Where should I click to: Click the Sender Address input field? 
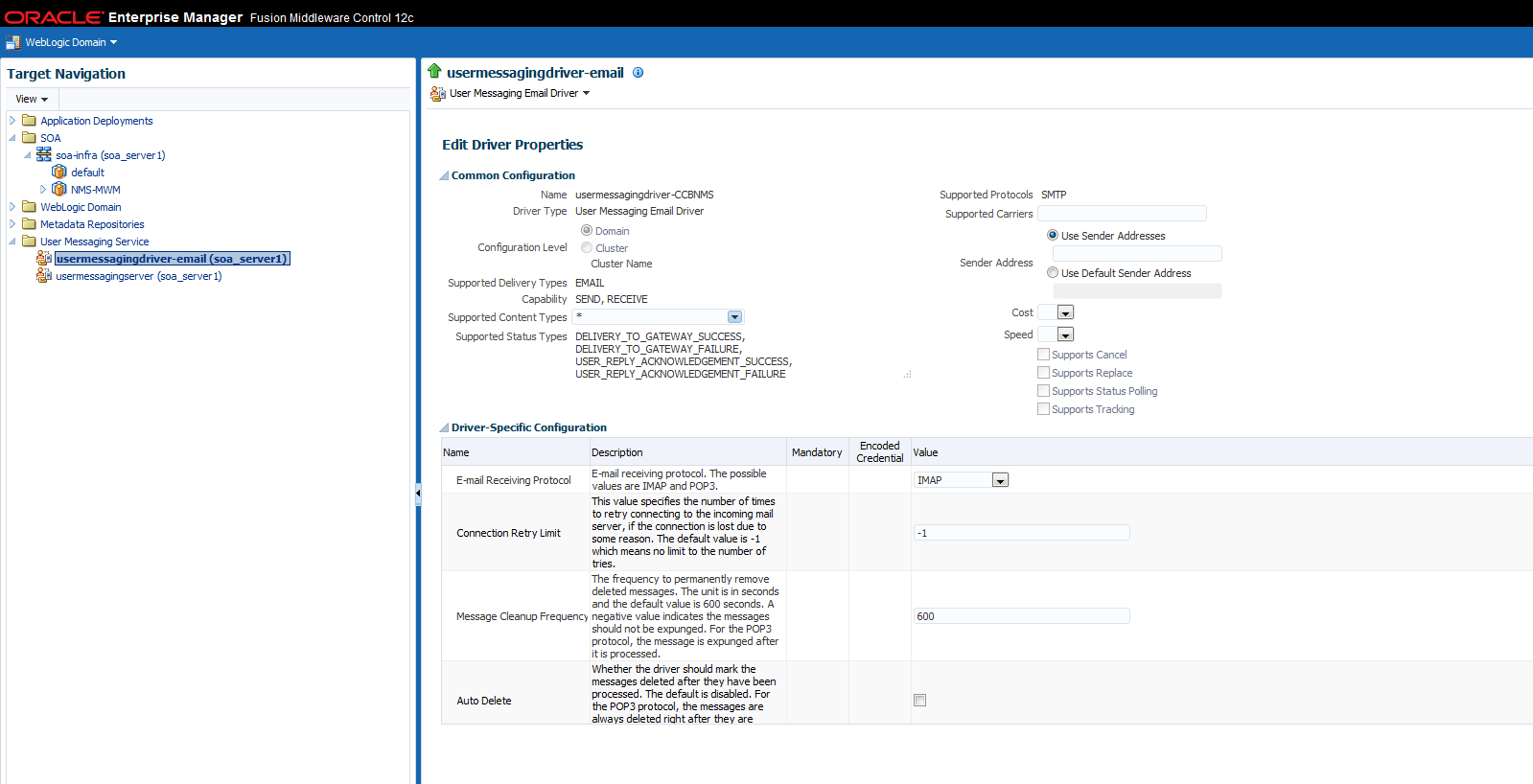tap(1137, 253)
